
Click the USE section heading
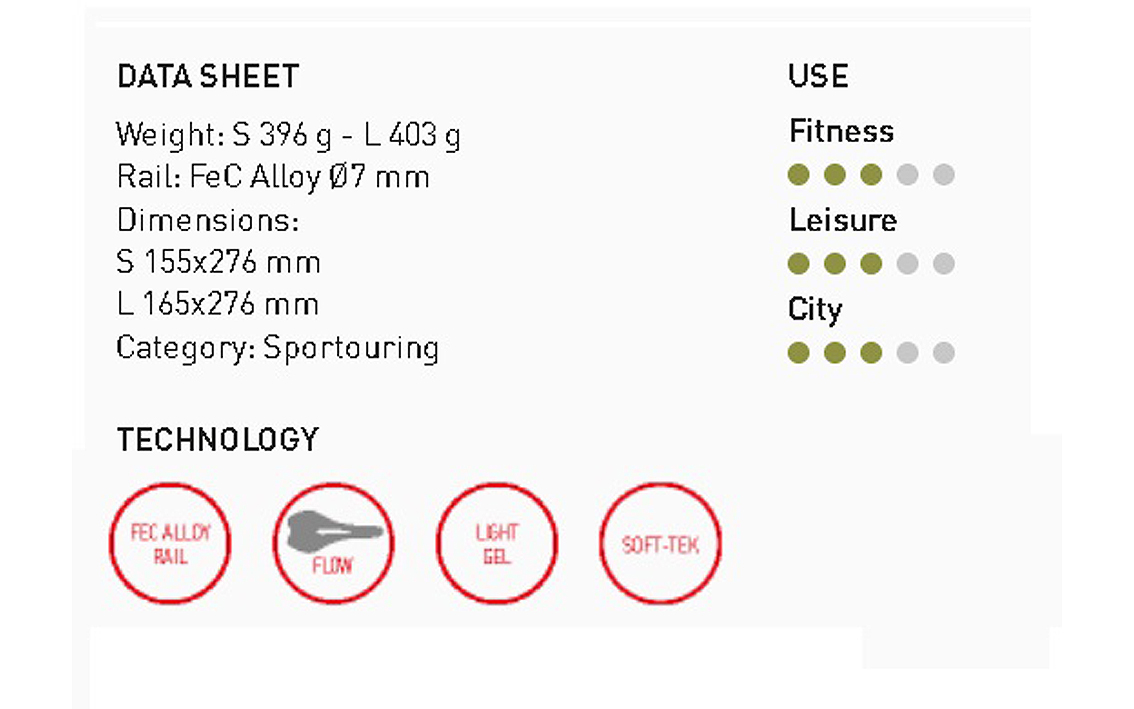pos(818,77)
